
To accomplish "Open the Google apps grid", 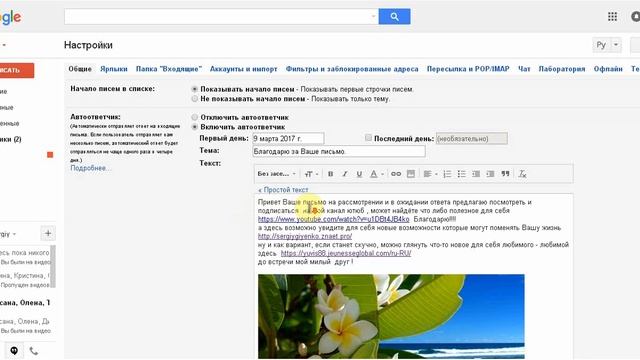I will (x=612, y=16).
